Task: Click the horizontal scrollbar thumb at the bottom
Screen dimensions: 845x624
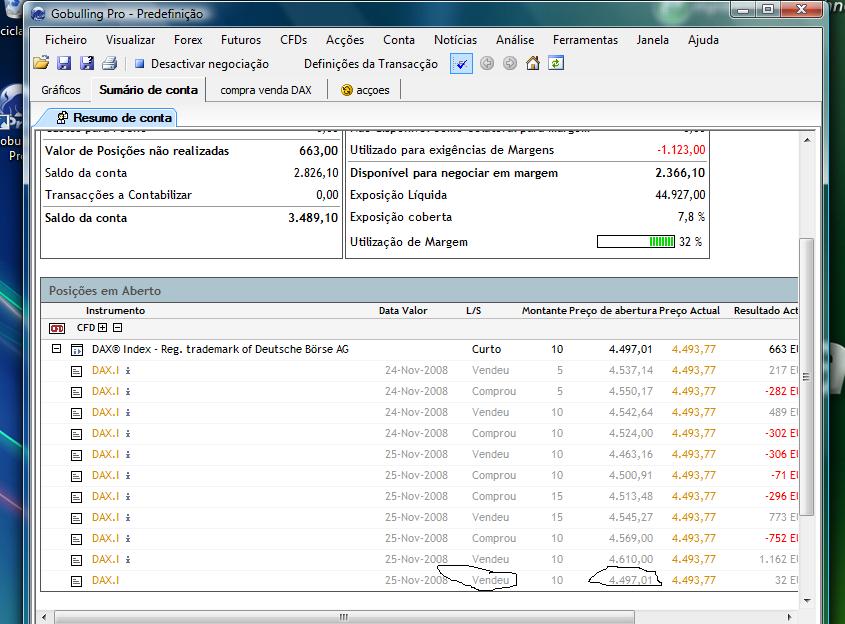Action: [345, 617]
